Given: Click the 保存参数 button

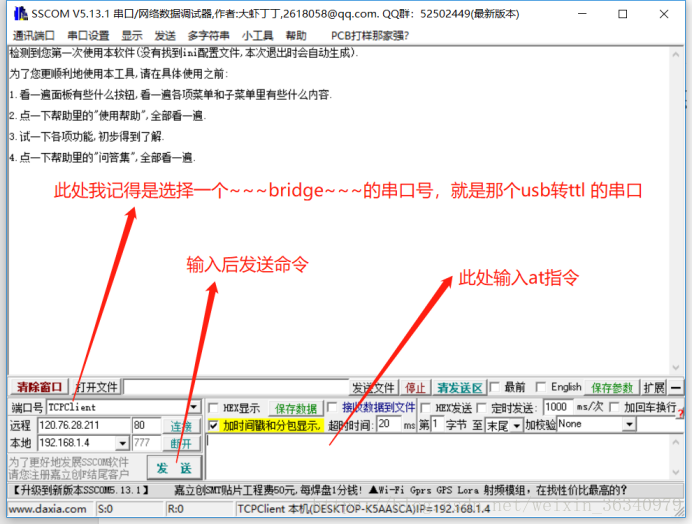Looking at the screenshot, I should tap(612, 388).
